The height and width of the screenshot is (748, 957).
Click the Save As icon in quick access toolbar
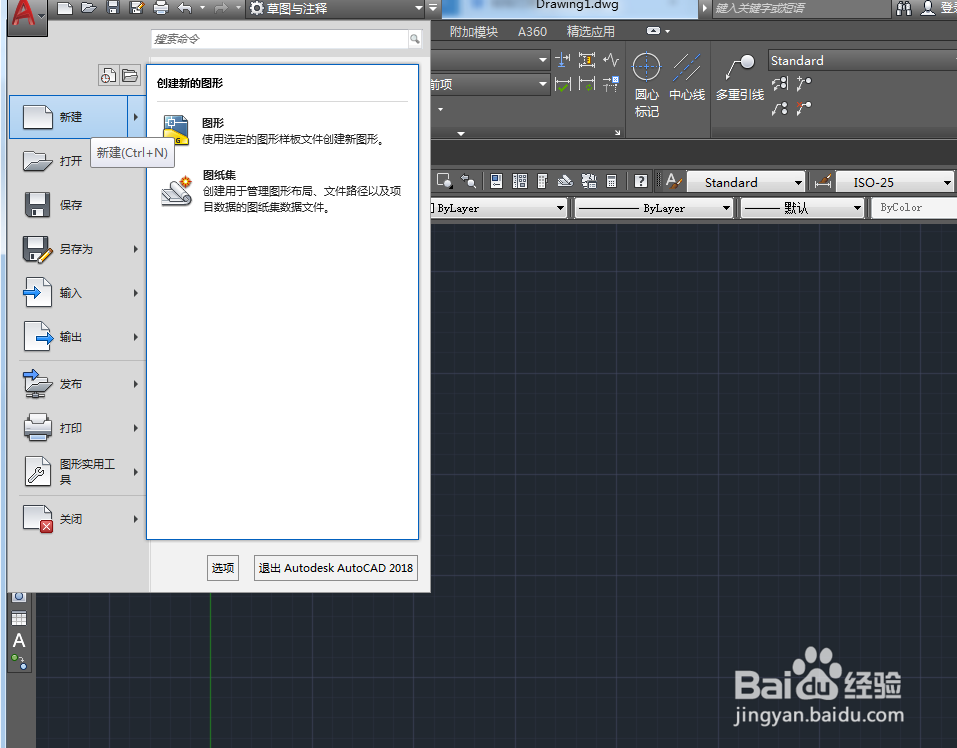click(x=137, y=8)
